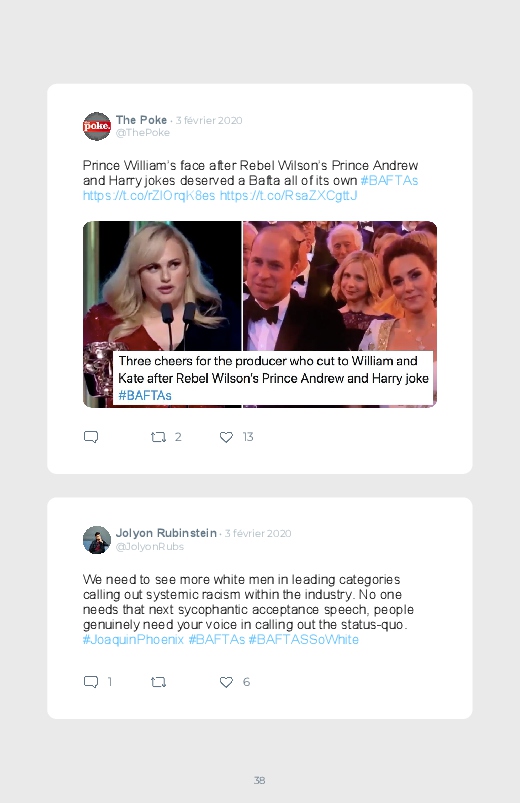Follow the t.co/rZIOrqK8es link
520x803 pixels.
149,195
